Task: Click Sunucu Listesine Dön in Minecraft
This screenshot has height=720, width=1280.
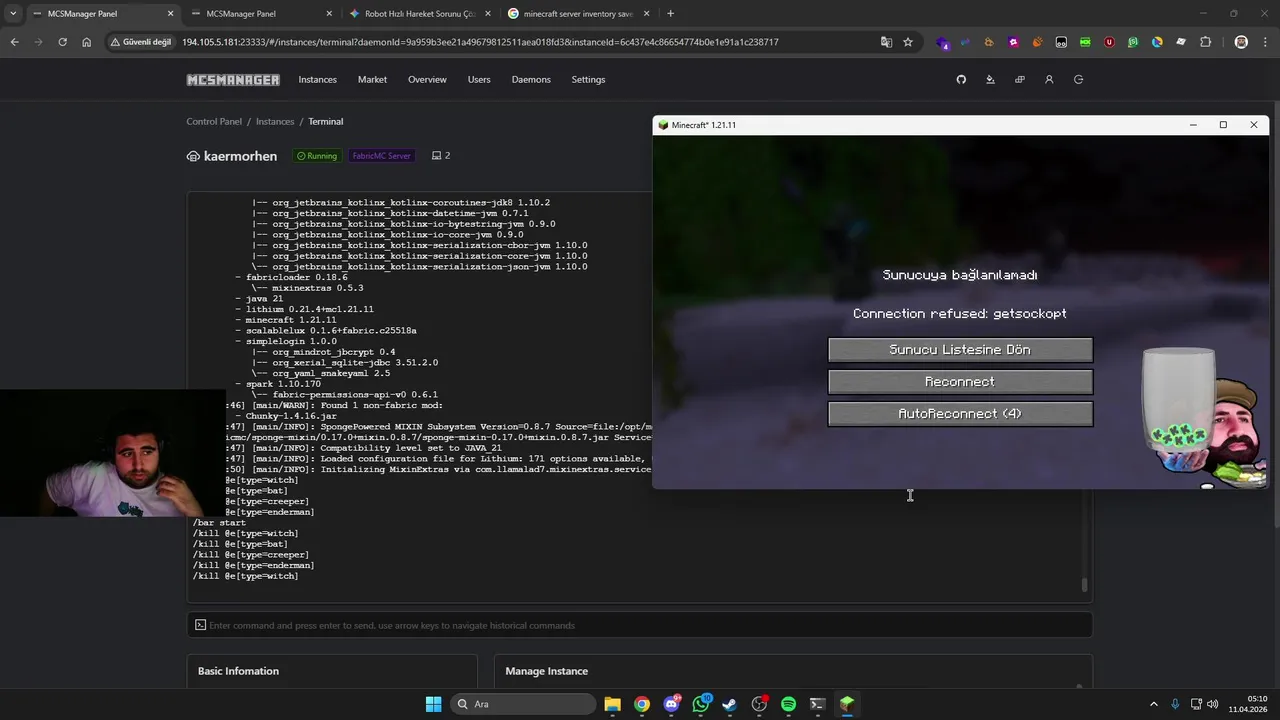Action: click(960, 350)
